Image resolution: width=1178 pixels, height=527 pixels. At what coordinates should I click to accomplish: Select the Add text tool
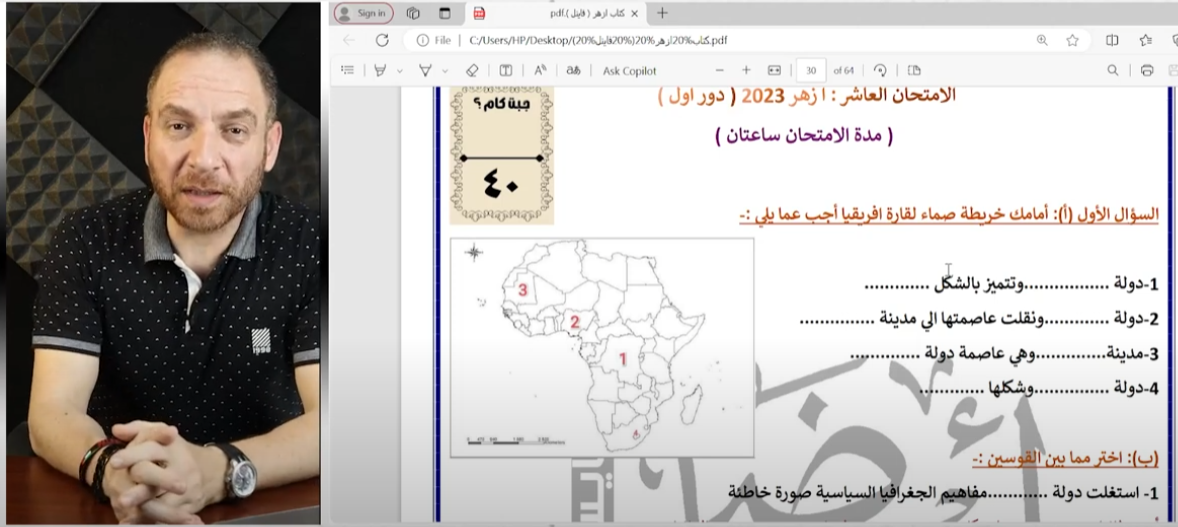pyautogui.click(x=506, y=70)
